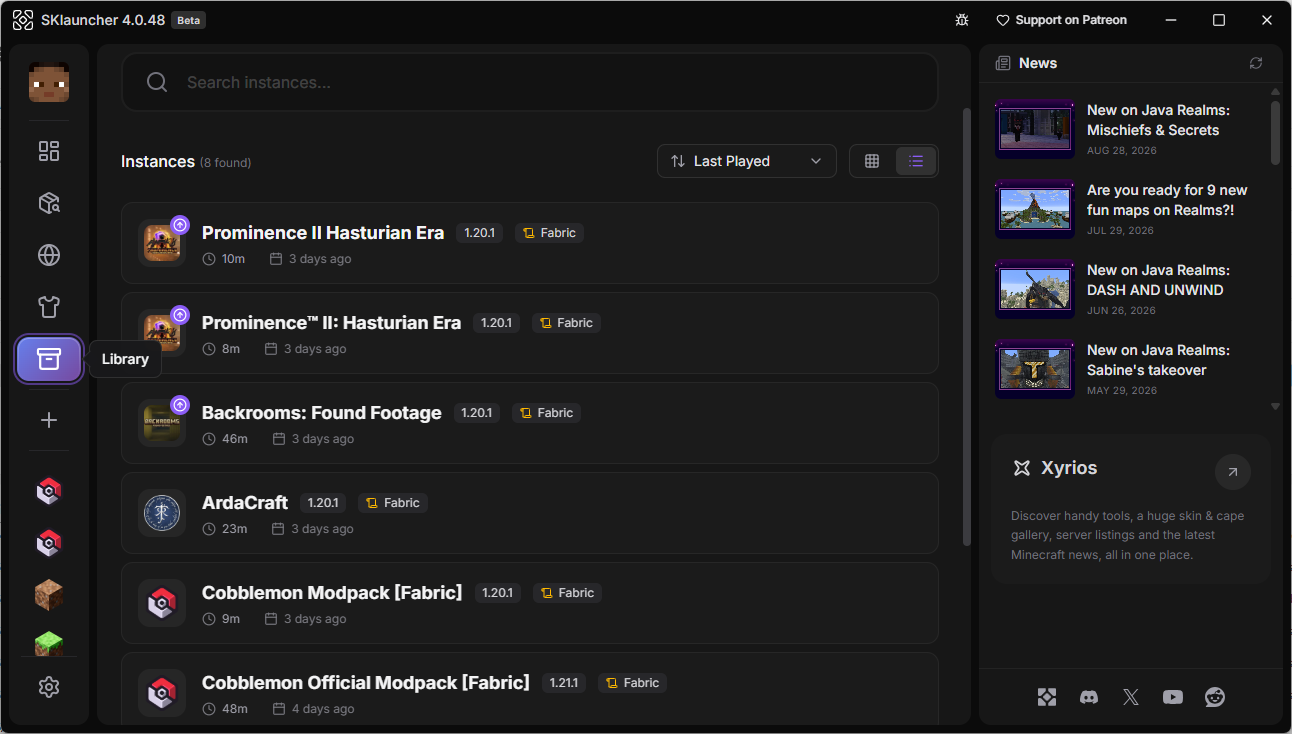Click the instances list vertical scrollbar
This screenshot has height=734, width=1292.
pyautogui.click(x=966, y=327)
